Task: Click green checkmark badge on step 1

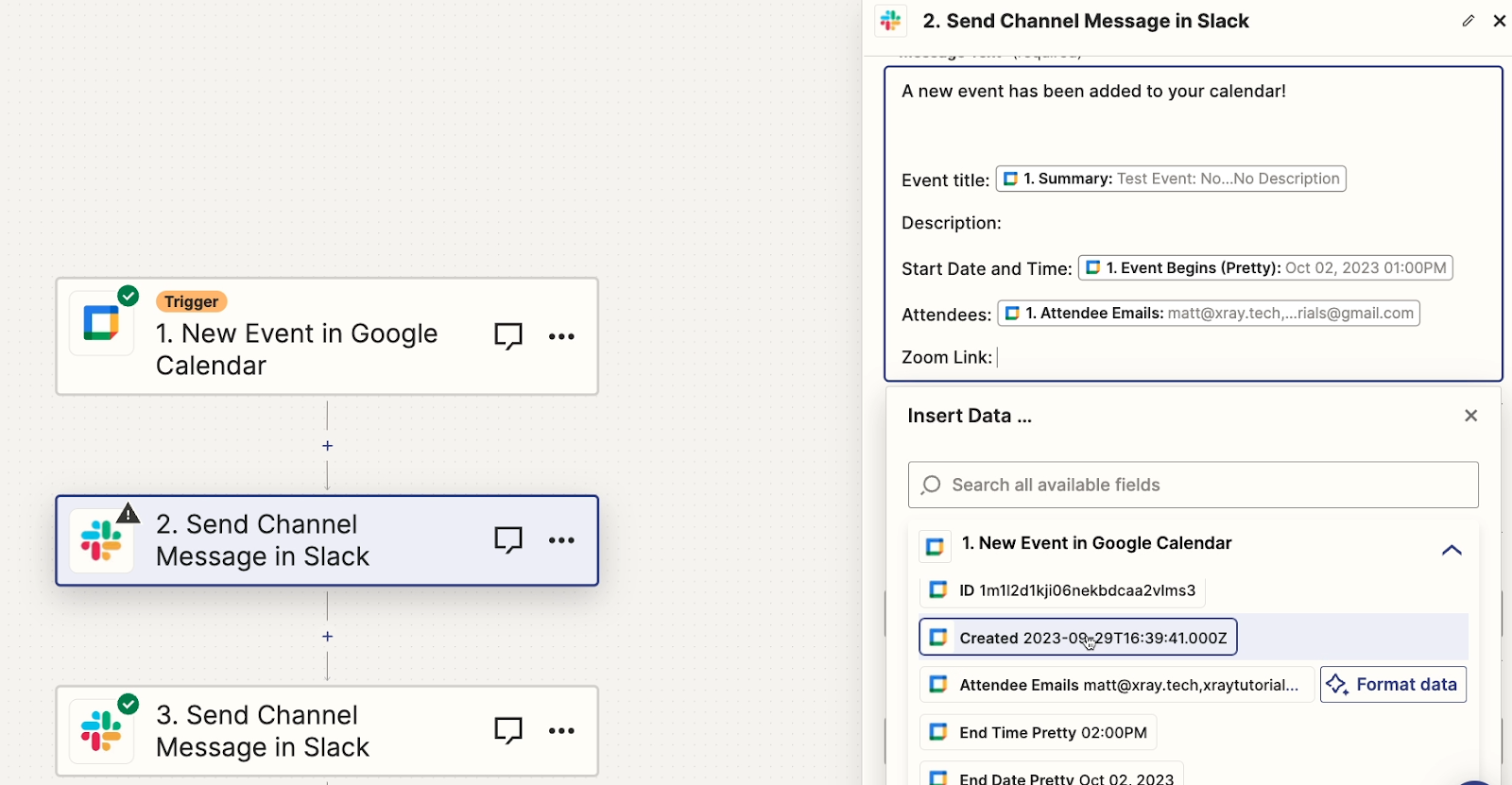Action: [x=129, y=296]
